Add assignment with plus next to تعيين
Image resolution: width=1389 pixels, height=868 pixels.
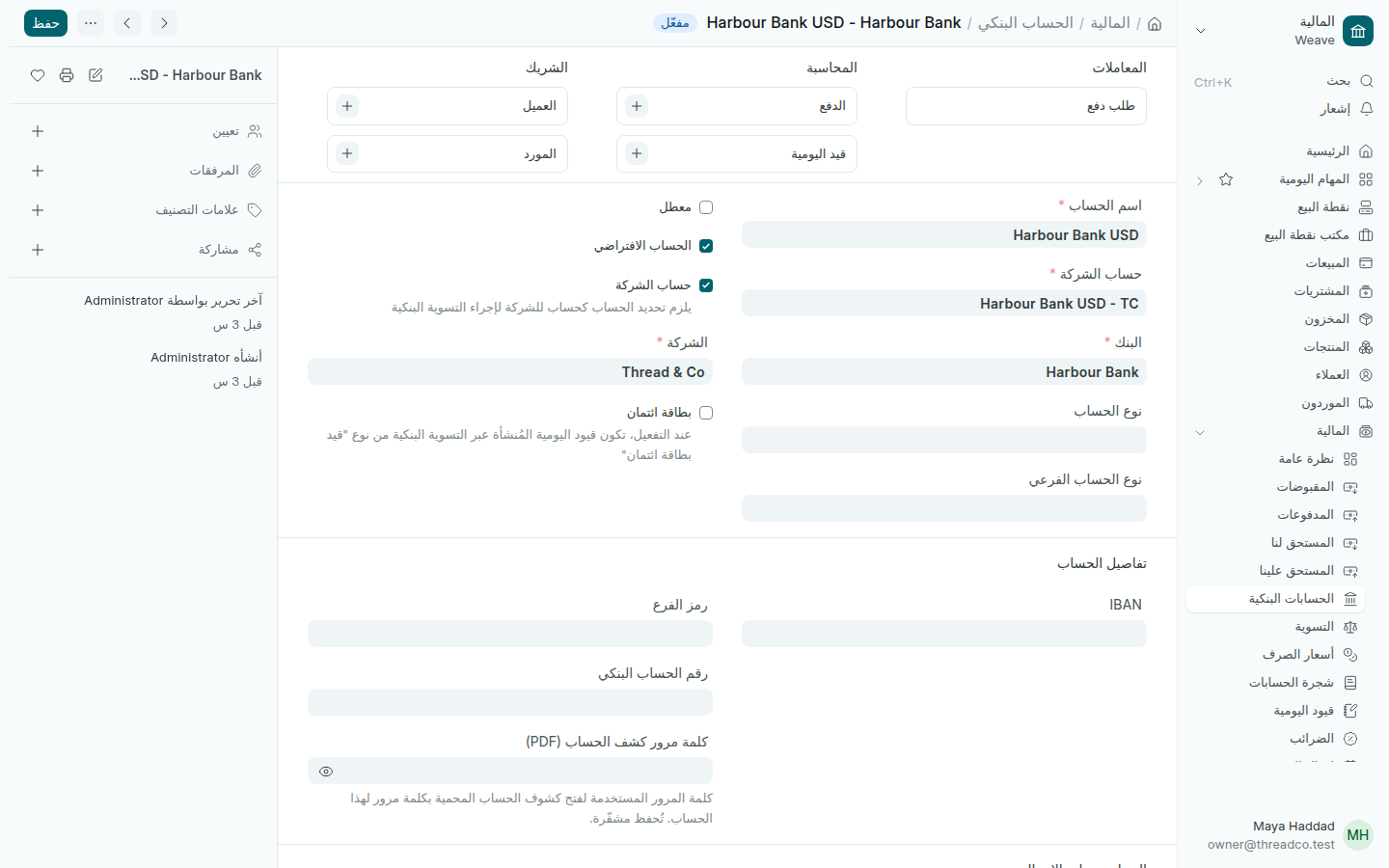(x=38, y=131)
